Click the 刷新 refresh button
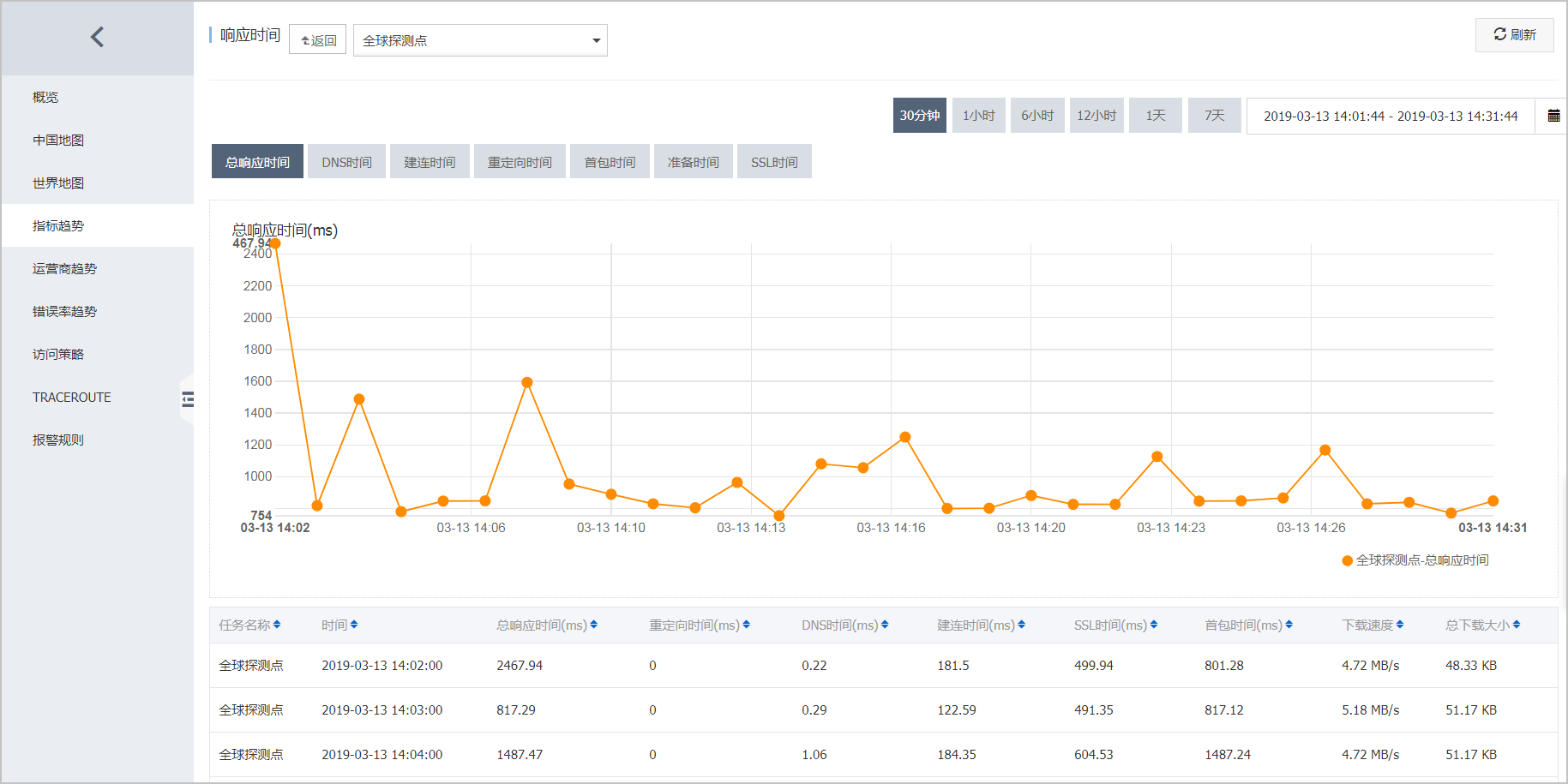Viewport: 1568px width, 784px height. (1514, 35)
